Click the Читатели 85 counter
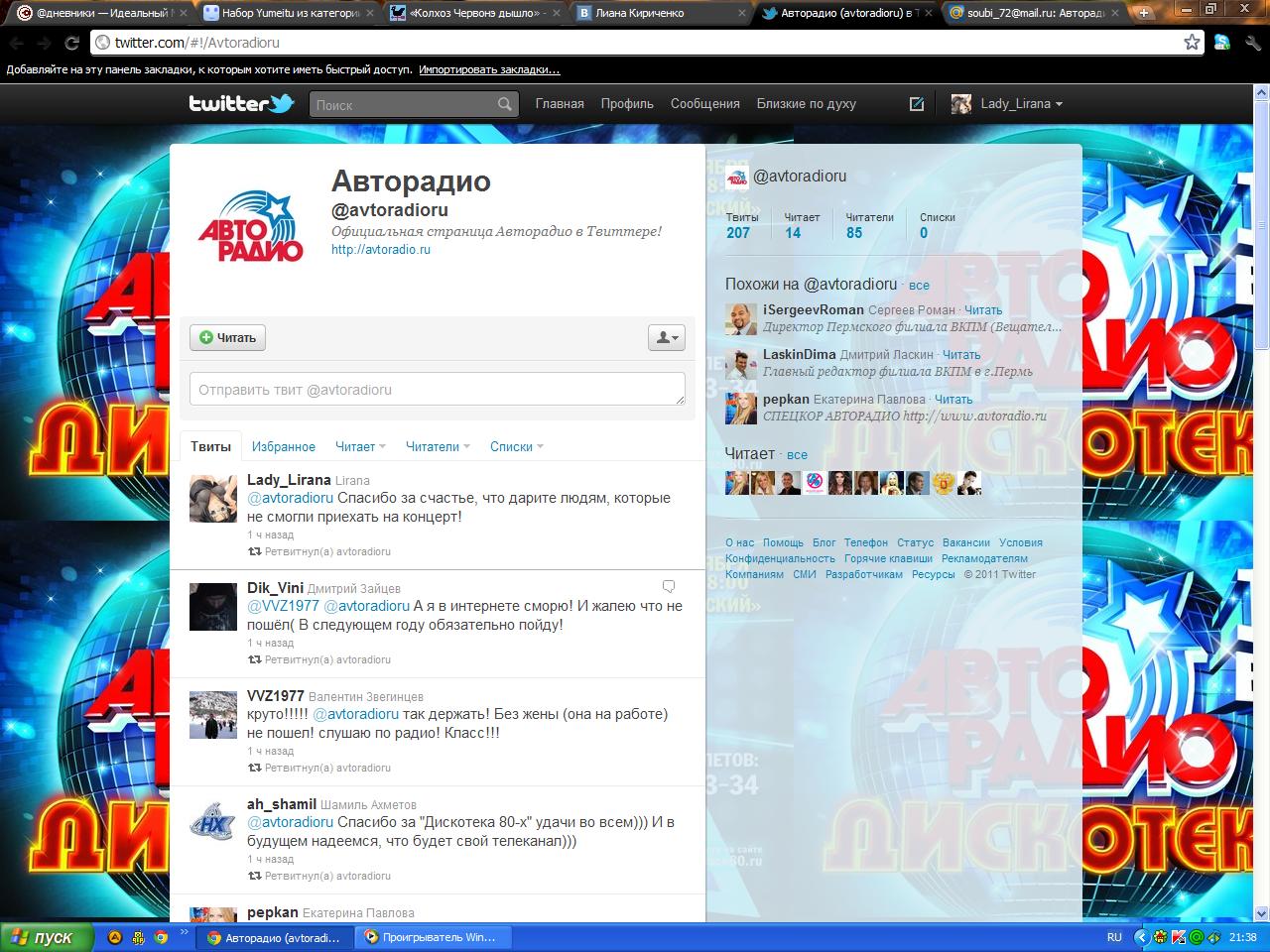 (869, 225)
